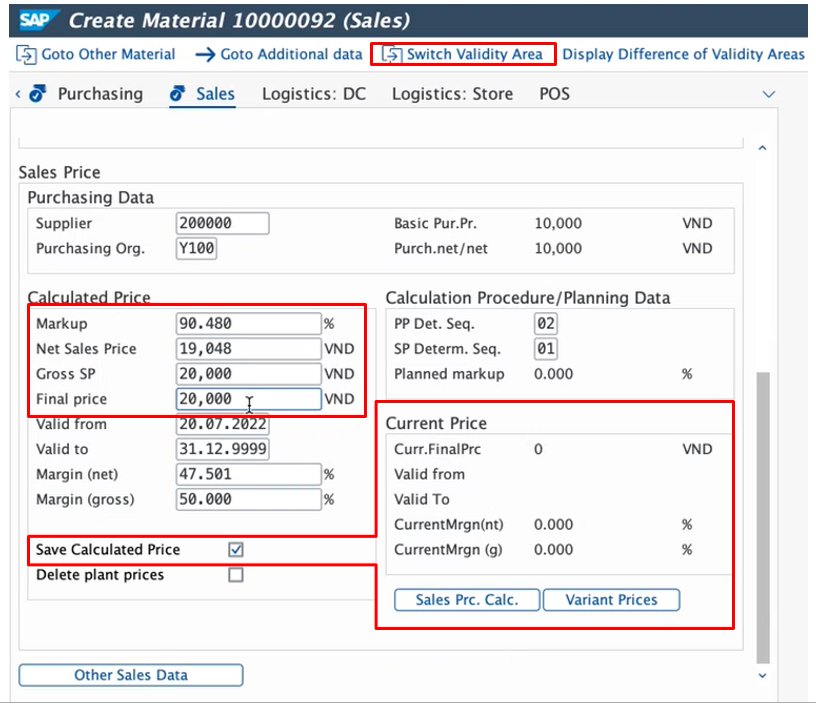Click the Purchasing tab icon
816x706 pixels.
point(38,94)
